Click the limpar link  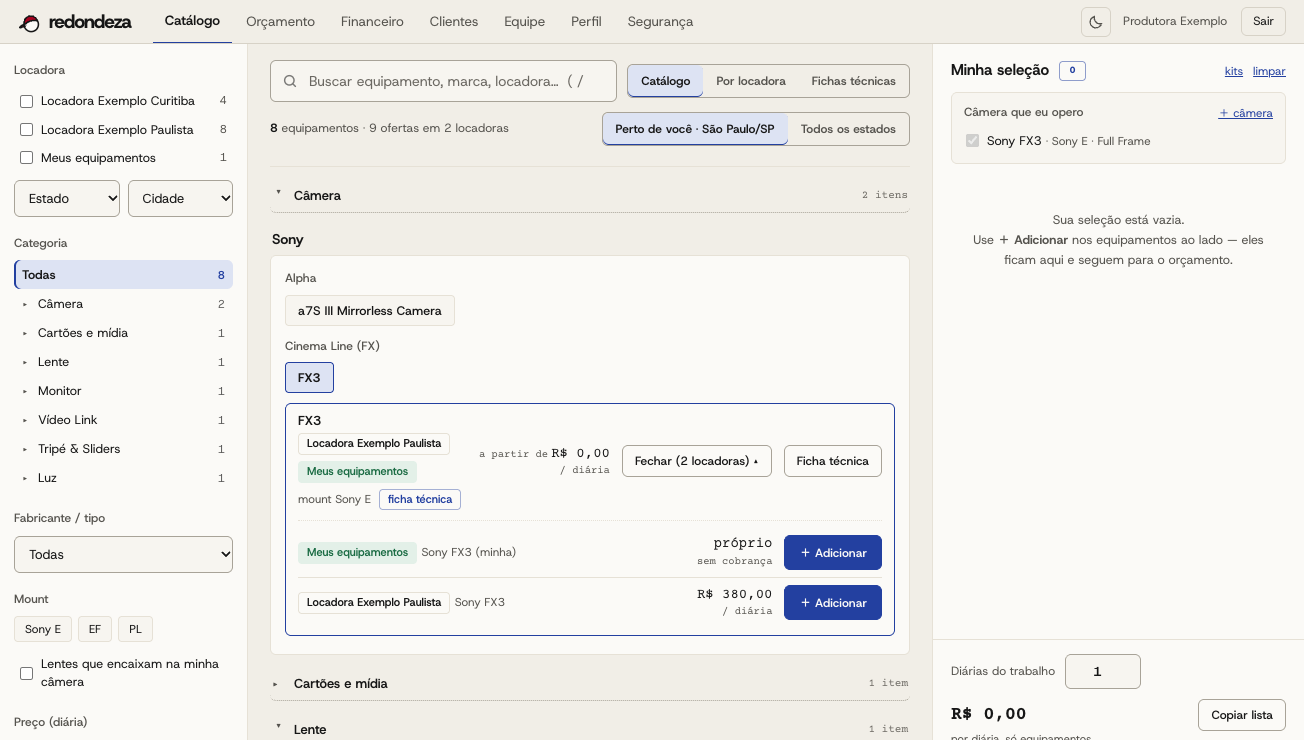pyautogui.click(x=1269, y=71)
